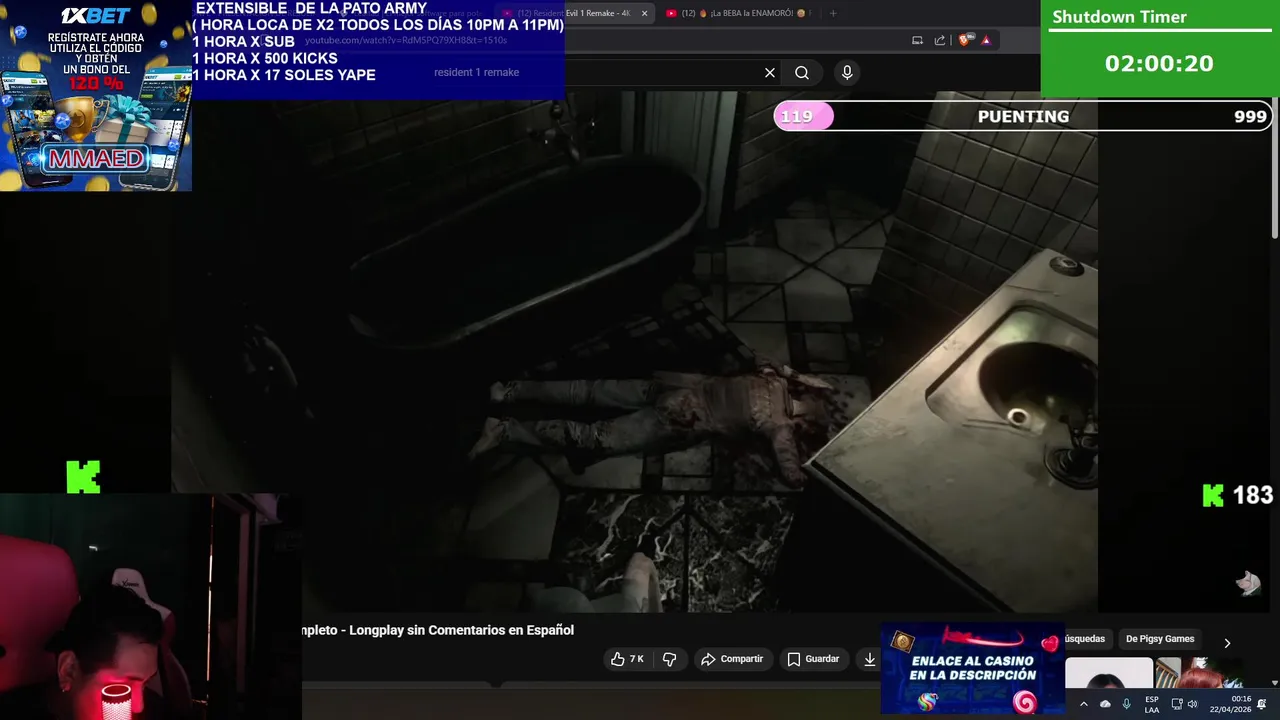The image size is (1280, 720).
Task: Download the video with the download arrow
Action: (870, 659)
